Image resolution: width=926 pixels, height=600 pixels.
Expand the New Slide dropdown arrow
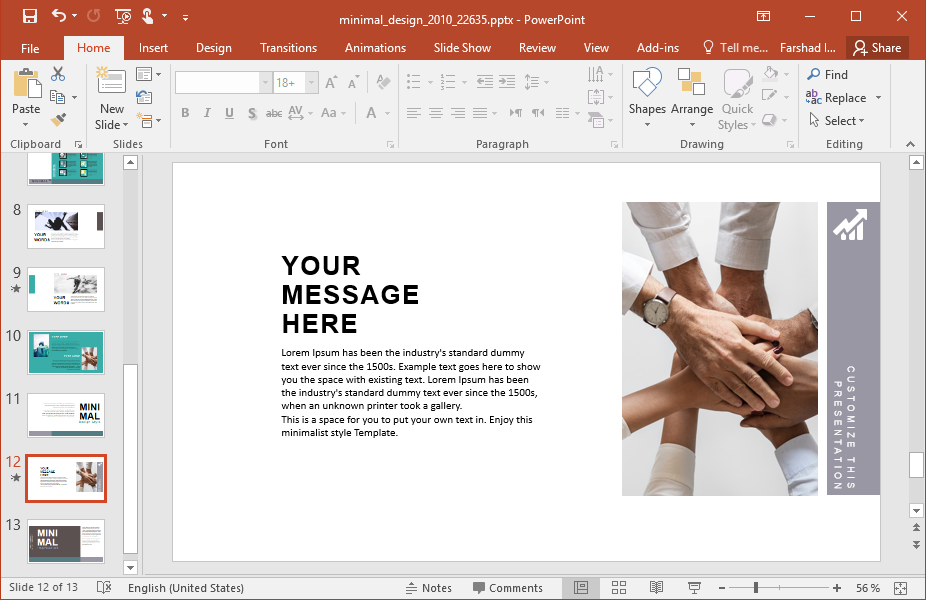[112, 125]
